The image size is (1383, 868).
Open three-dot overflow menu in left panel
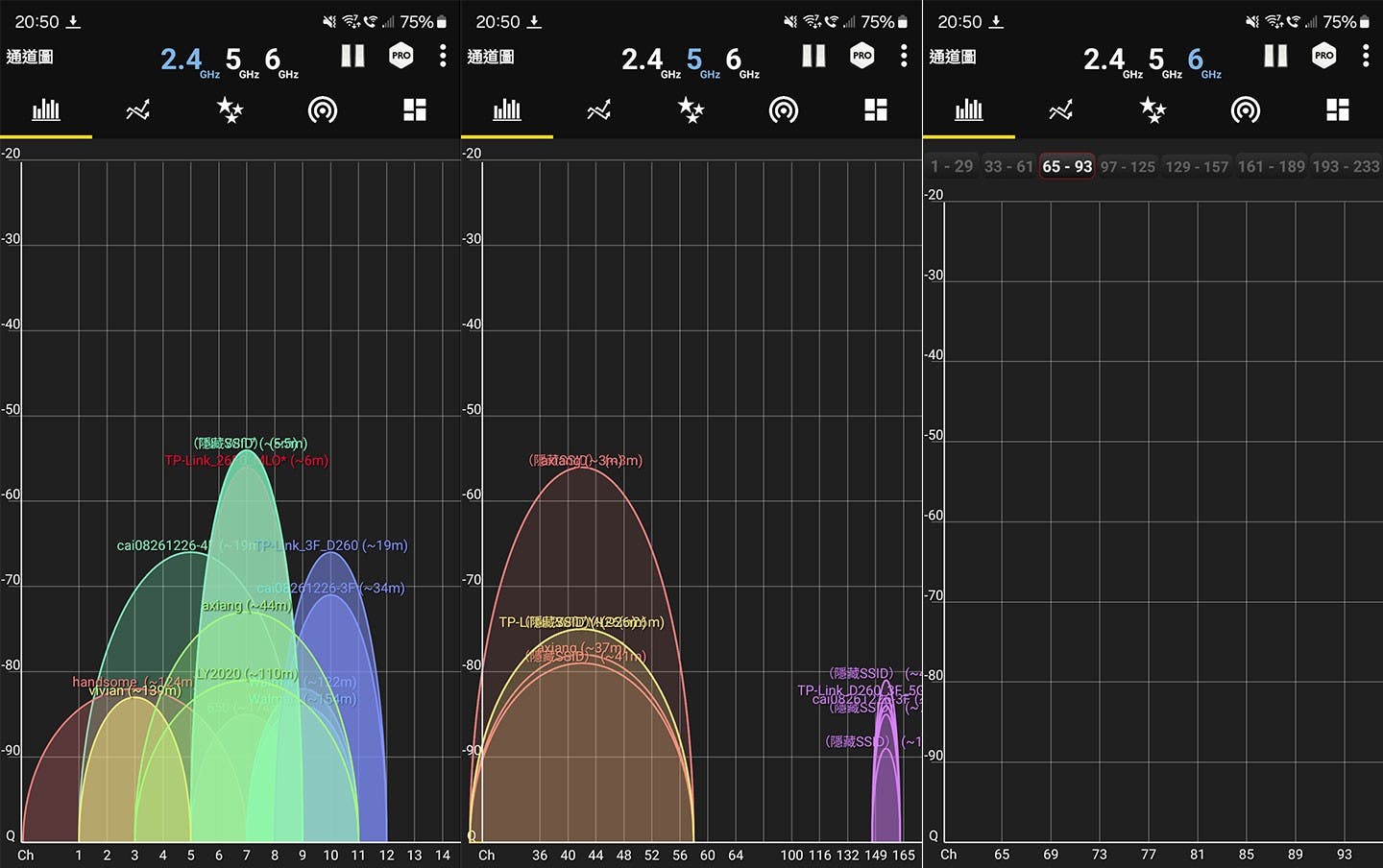coord(443,56)
